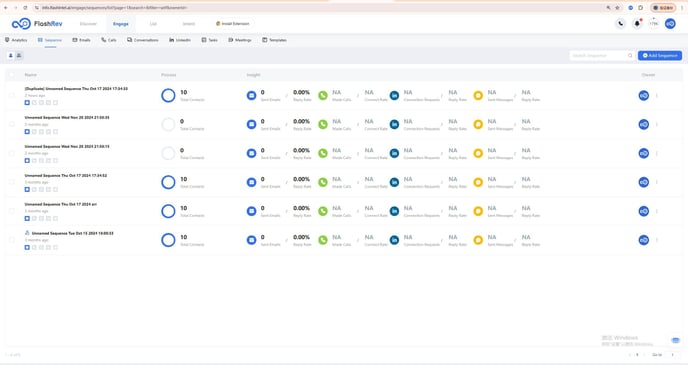Open the Unnamed Sequence Tue Oct 15 link
This screenshot has width=688, height=365.
(72, 233)
